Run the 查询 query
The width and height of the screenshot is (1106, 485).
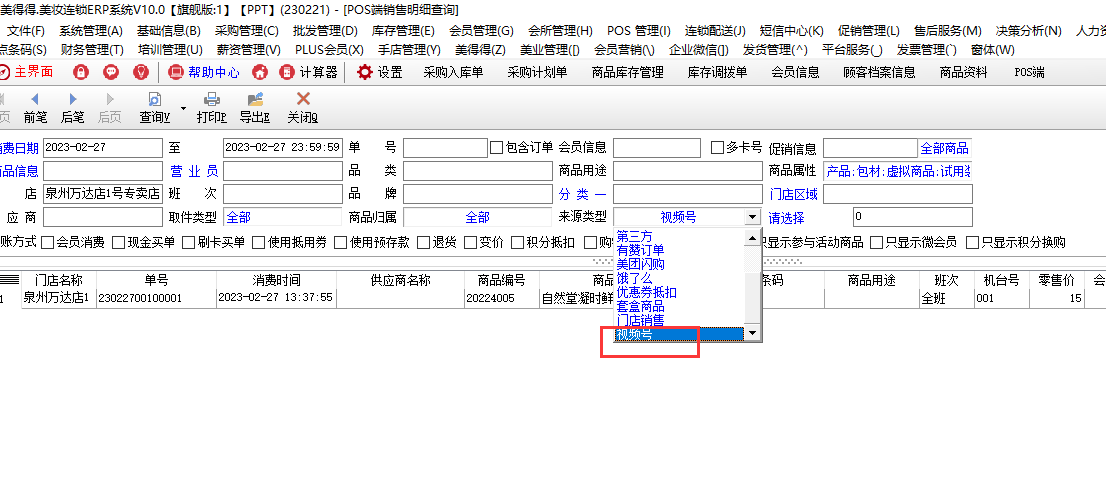[x=154, y=109]
